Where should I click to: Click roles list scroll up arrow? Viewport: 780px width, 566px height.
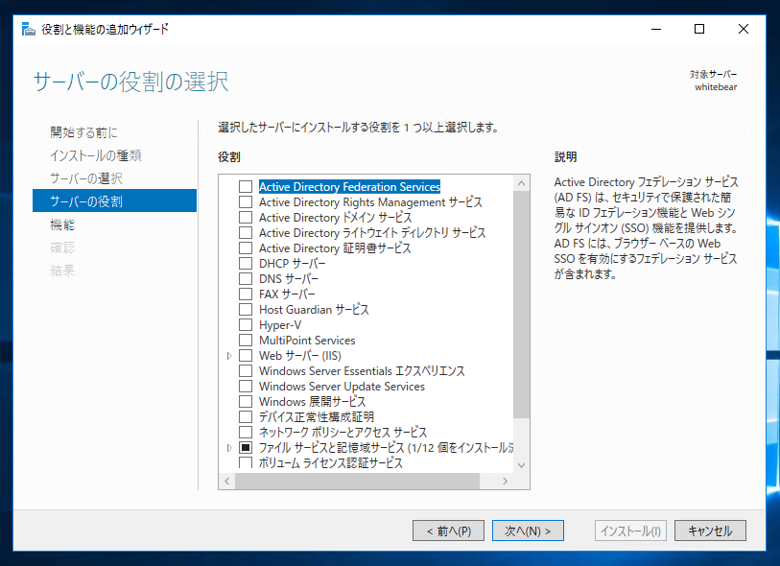[x=521, y=184]
